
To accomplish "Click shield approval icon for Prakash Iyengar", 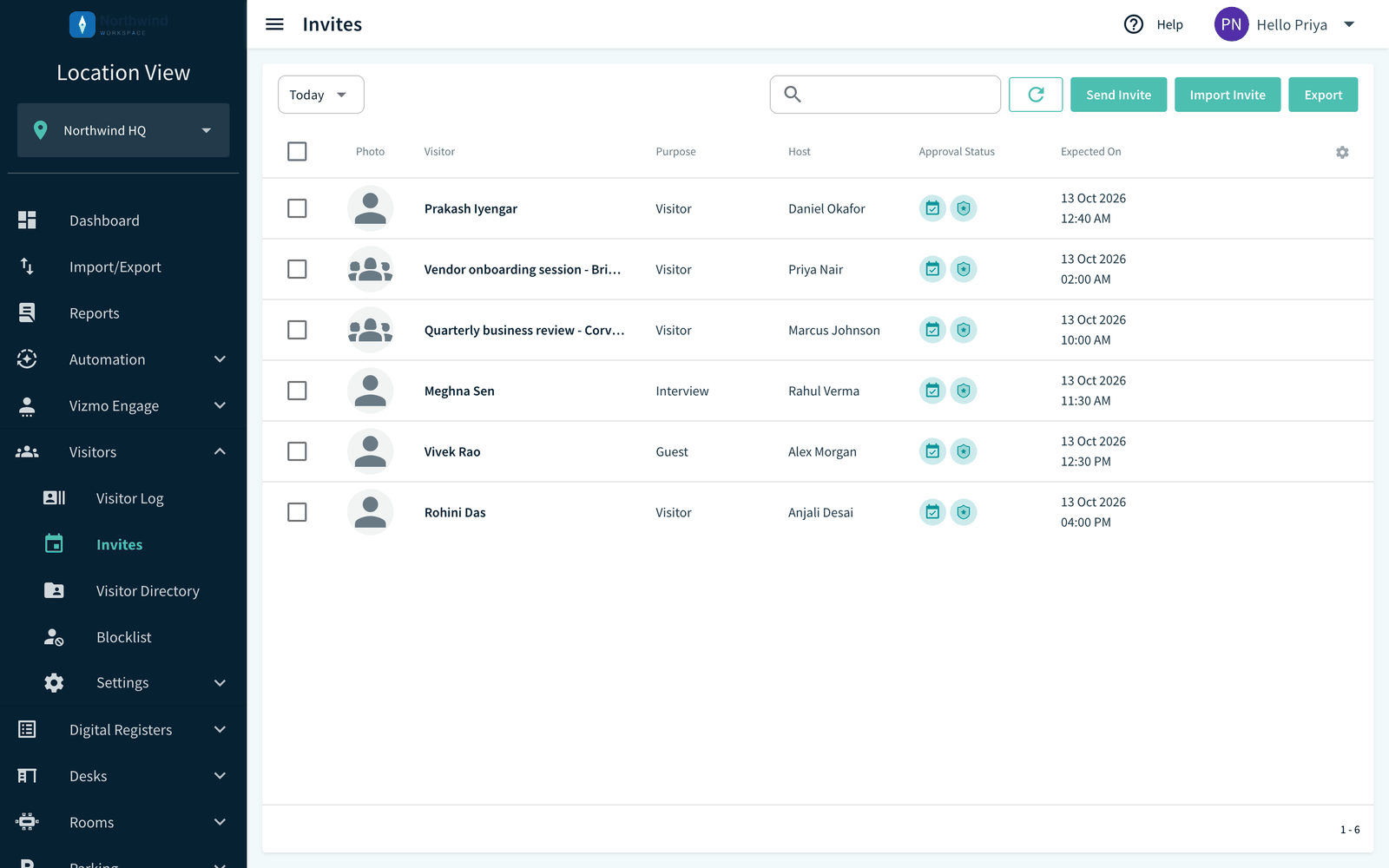I will click(964, 208).
